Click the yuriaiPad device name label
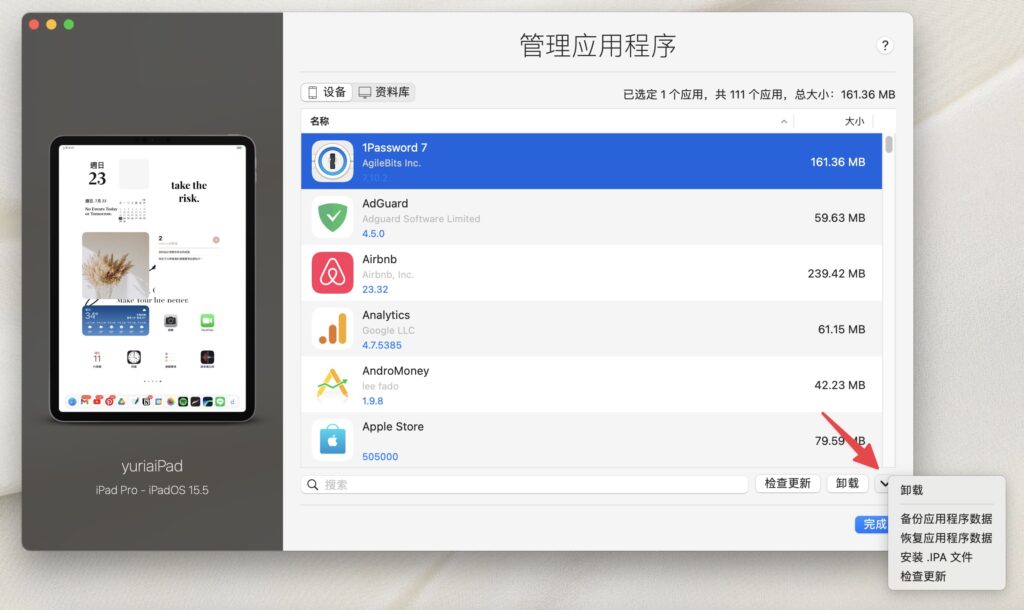The height and width of the screenshot is (610, 1024). click(x=152, y=466)
